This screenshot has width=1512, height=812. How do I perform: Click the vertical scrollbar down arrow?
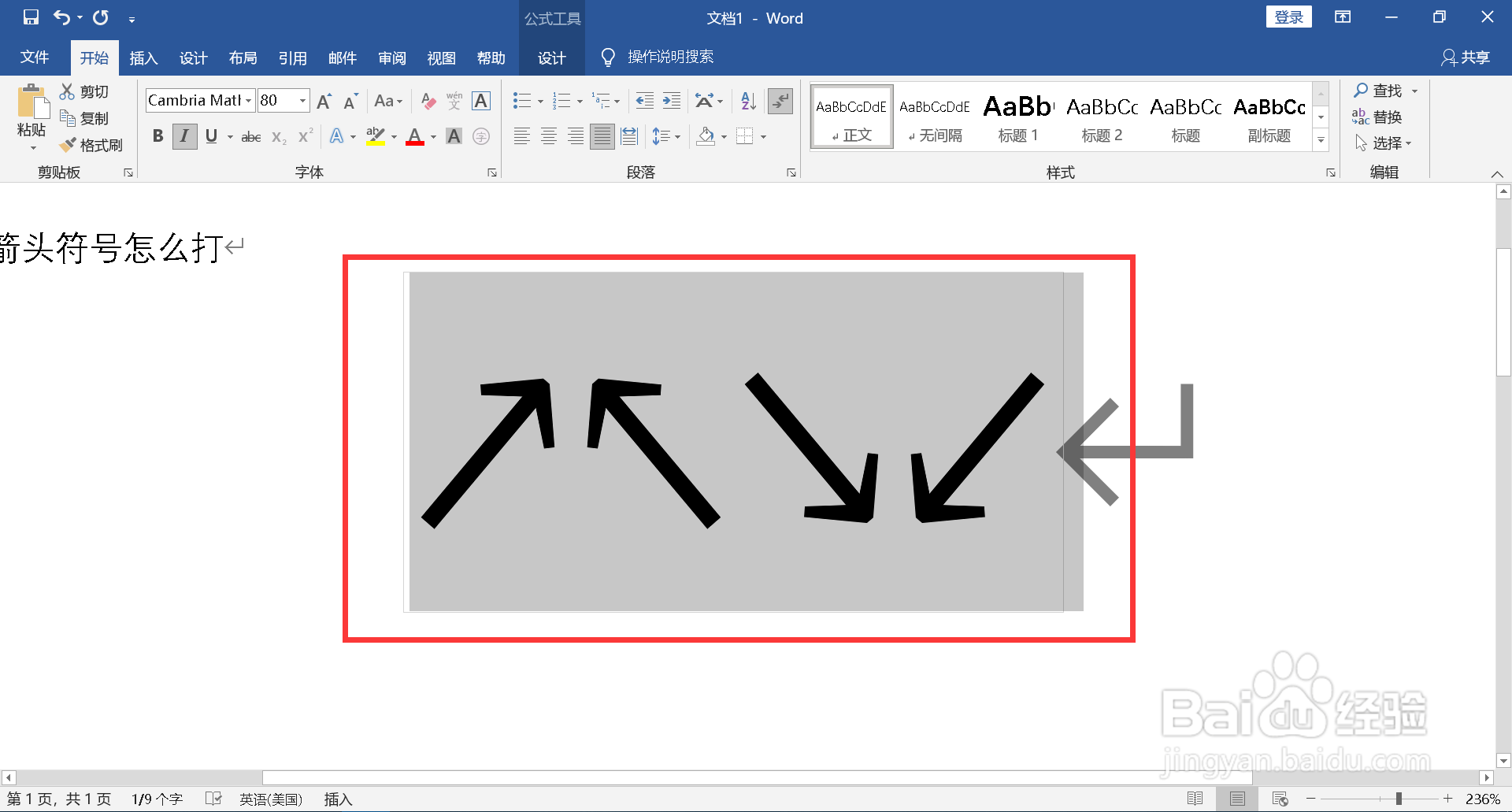pos(1503,761)
